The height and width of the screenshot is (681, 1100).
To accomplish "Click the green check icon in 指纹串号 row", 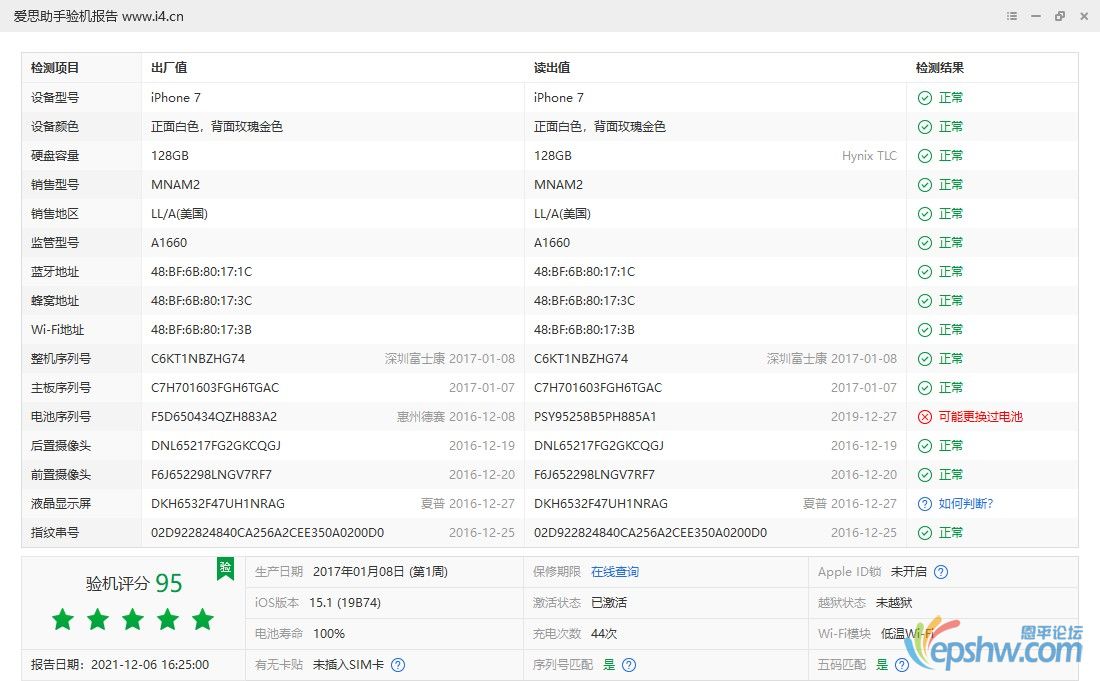I will (925, 532).
